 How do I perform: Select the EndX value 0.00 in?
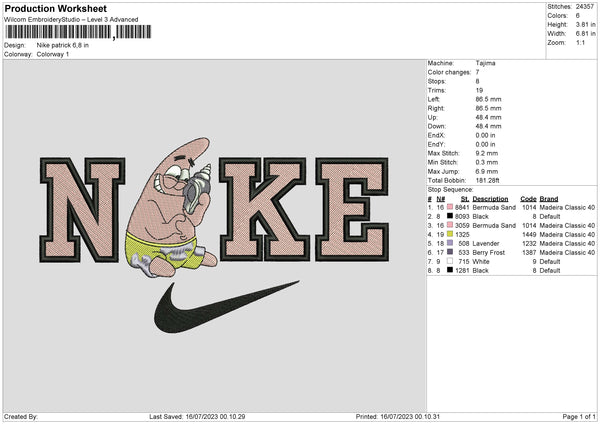click(x=485, y=135)
